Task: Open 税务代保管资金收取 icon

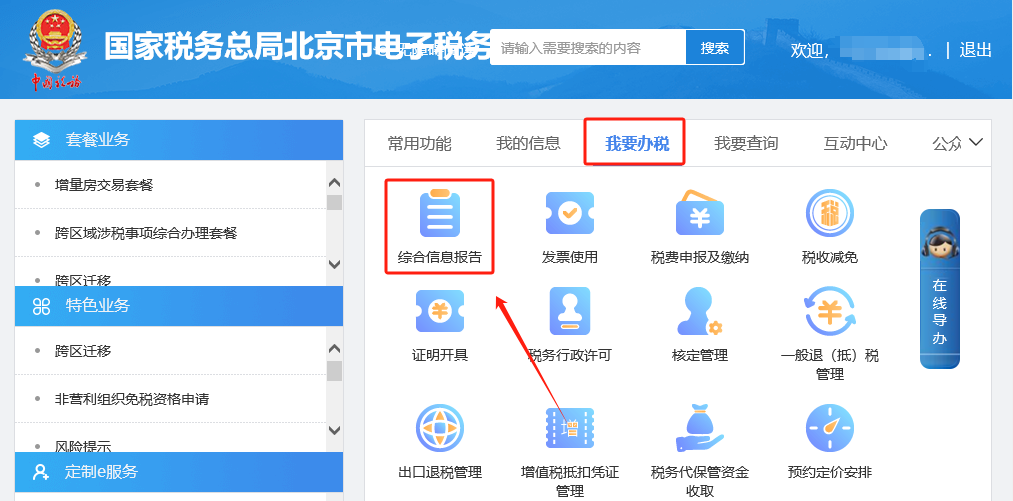Action: (699, 429)
